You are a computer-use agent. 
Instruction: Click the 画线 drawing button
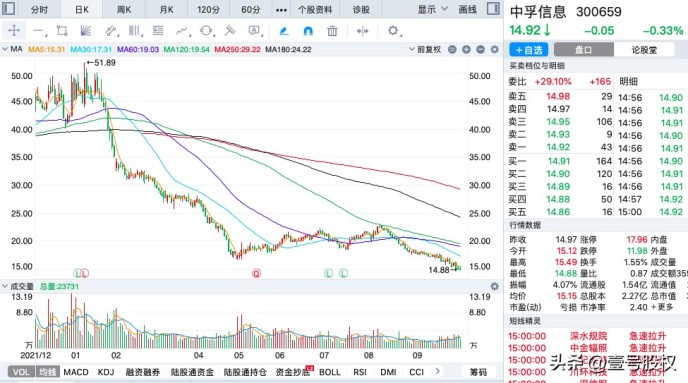pyautogui.click(x=467, y=9)
